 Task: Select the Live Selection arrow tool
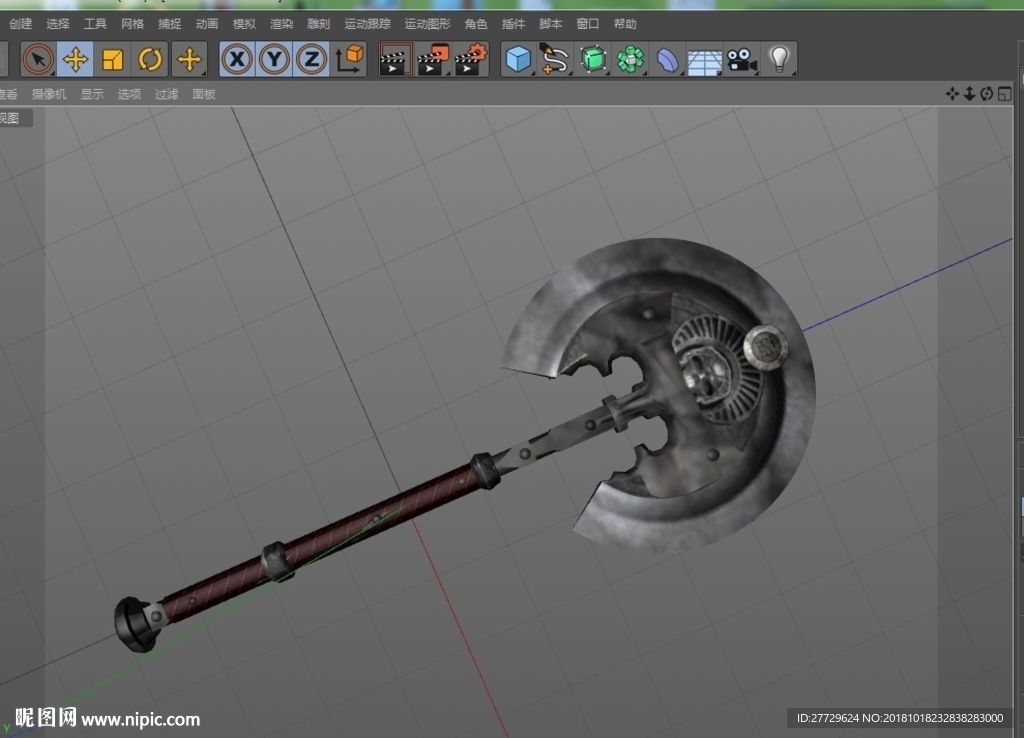pyautogui.click(x=38, y=59)
